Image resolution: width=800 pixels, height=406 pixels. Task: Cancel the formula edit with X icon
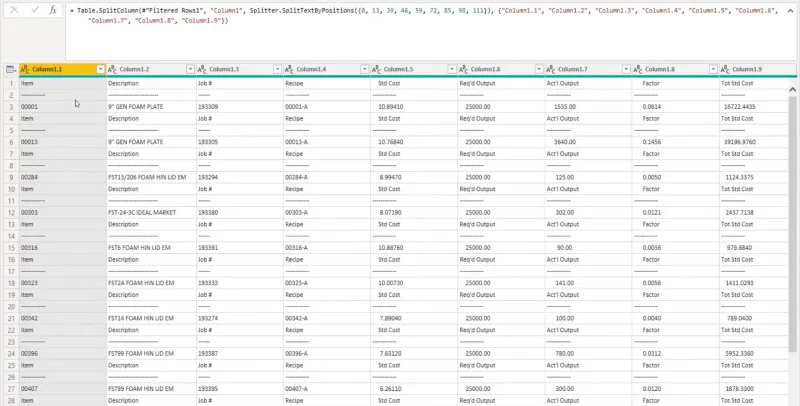(14, 10)
